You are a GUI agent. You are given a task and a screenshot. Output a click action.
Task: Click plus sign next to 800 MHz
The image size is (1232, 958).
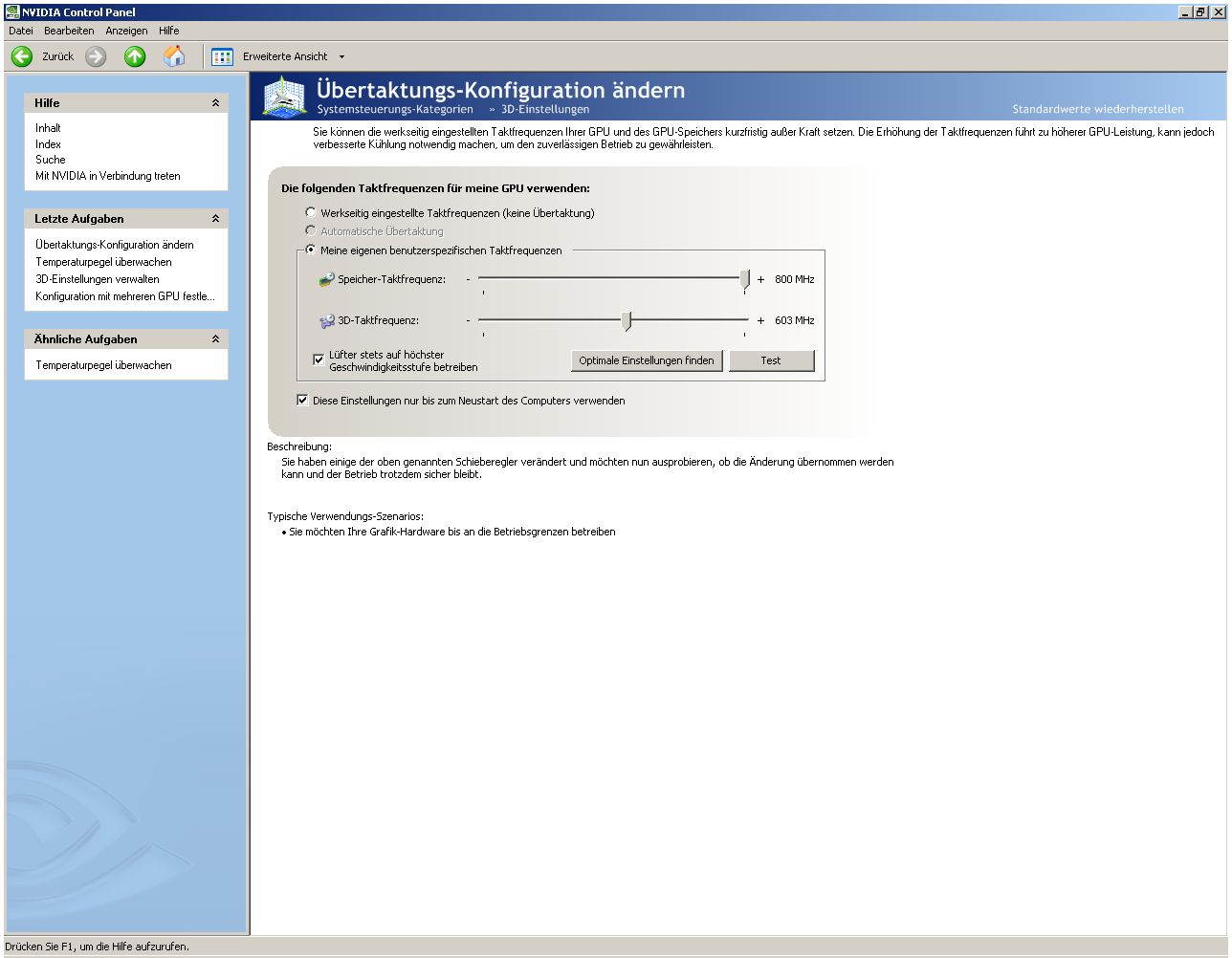pyautogui.click(x=761, y=280)
